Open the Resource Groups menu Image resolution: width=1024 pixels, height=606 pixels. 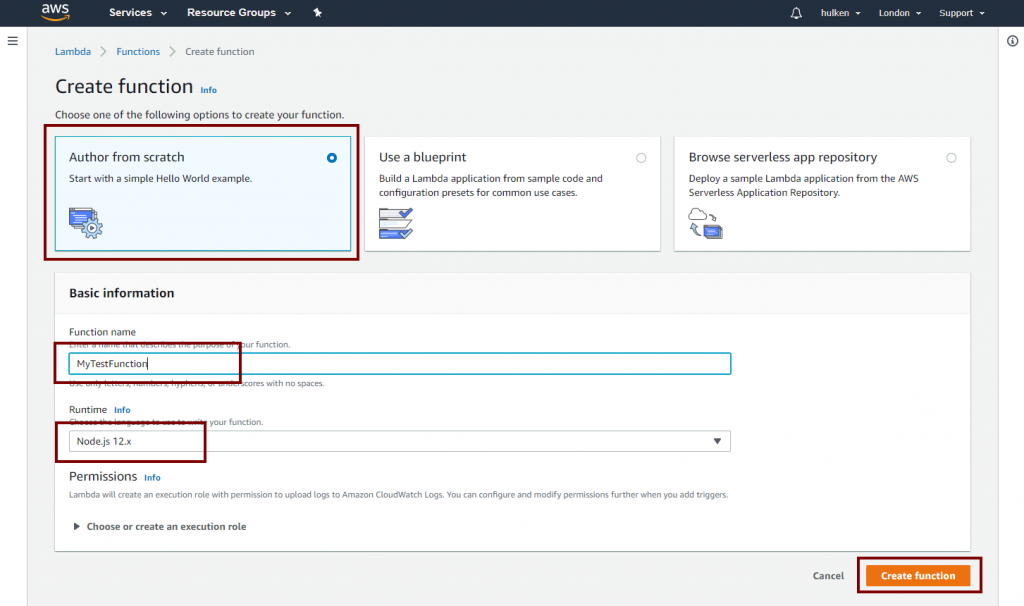[x=239, y=13]
